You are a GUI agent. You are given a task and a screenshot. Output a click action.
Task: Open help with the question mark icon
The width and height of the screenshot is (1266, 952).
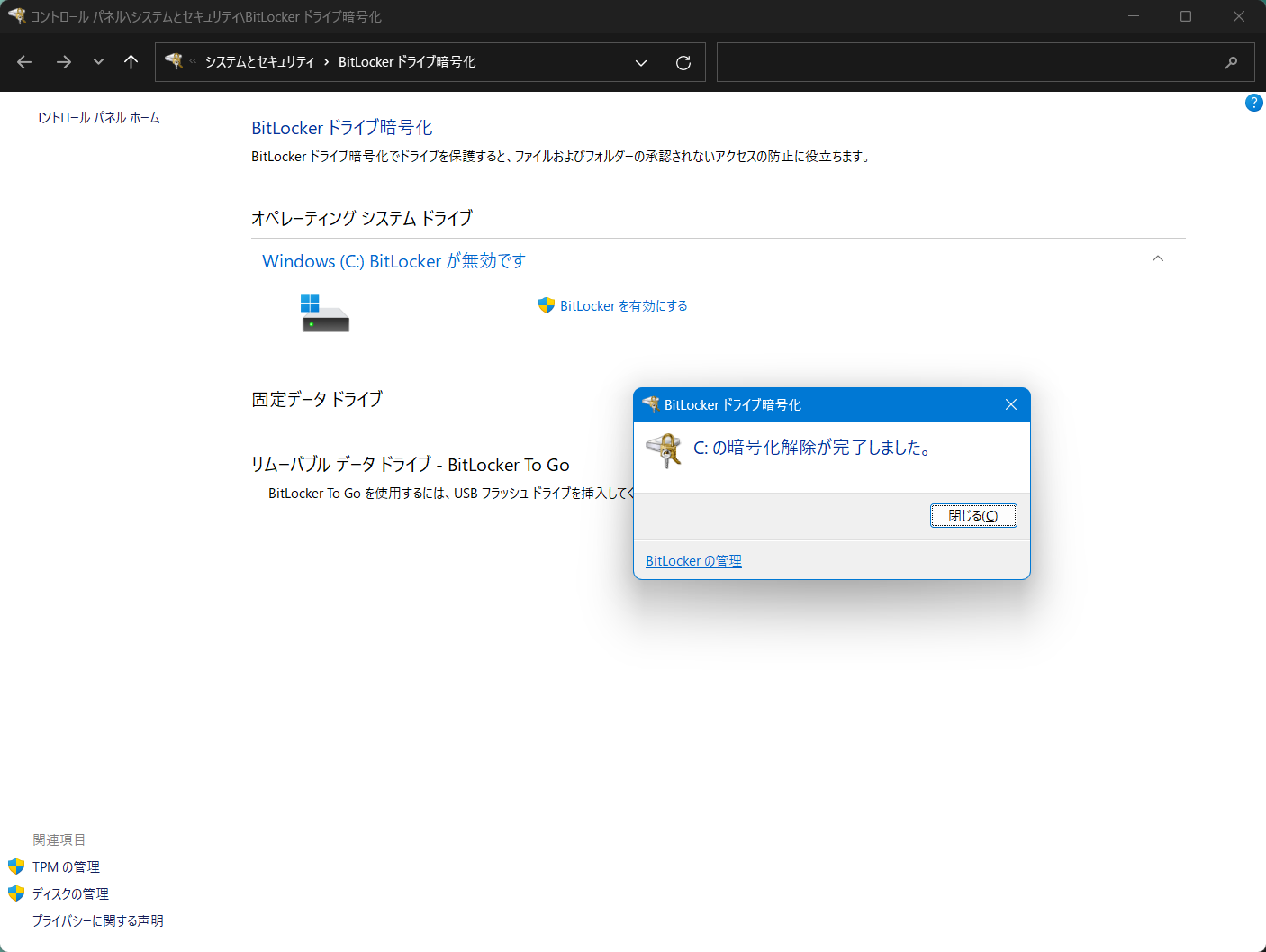coord(1253,103)
